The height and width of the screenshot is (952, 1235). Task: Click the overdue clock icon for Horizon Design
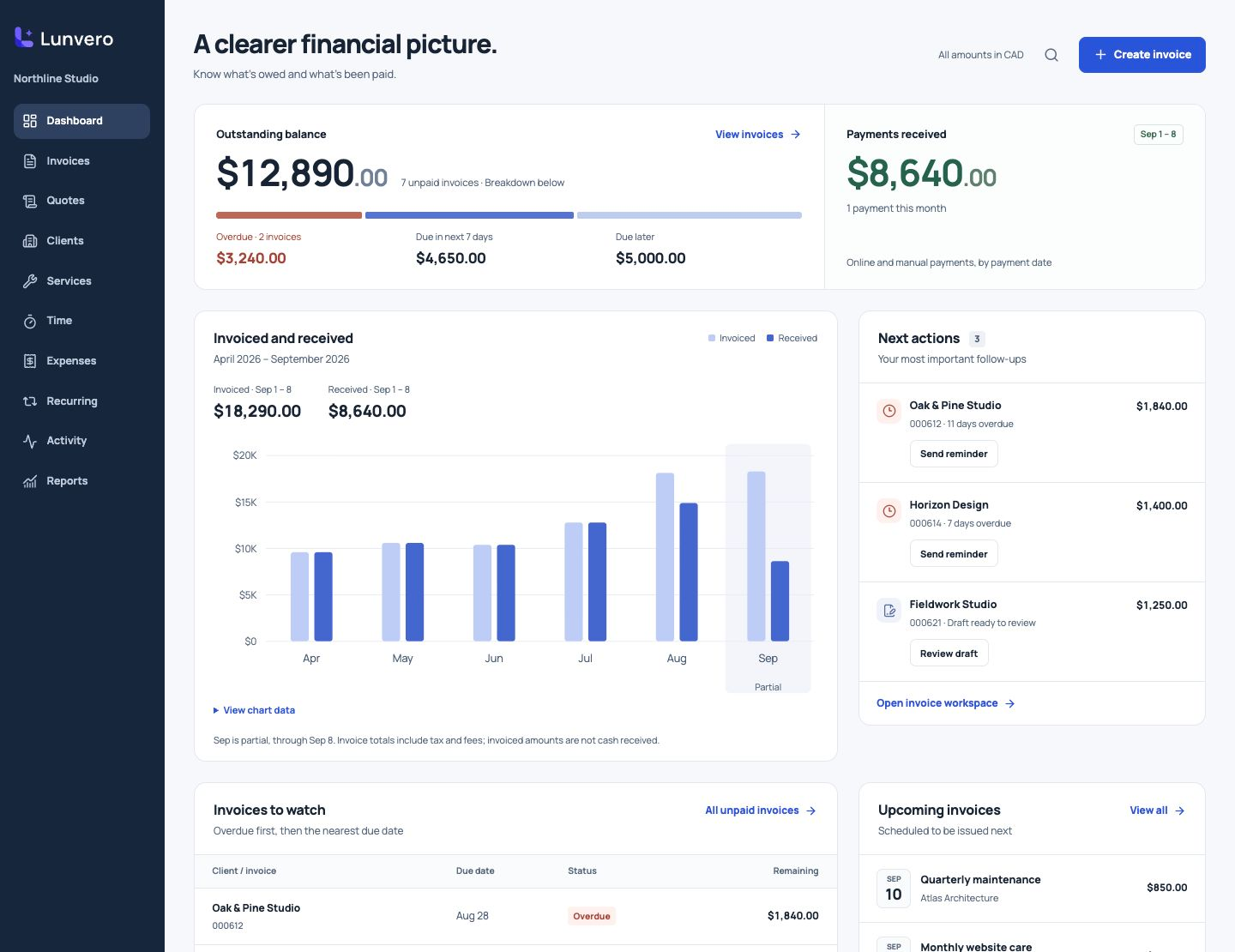point(889,511)
